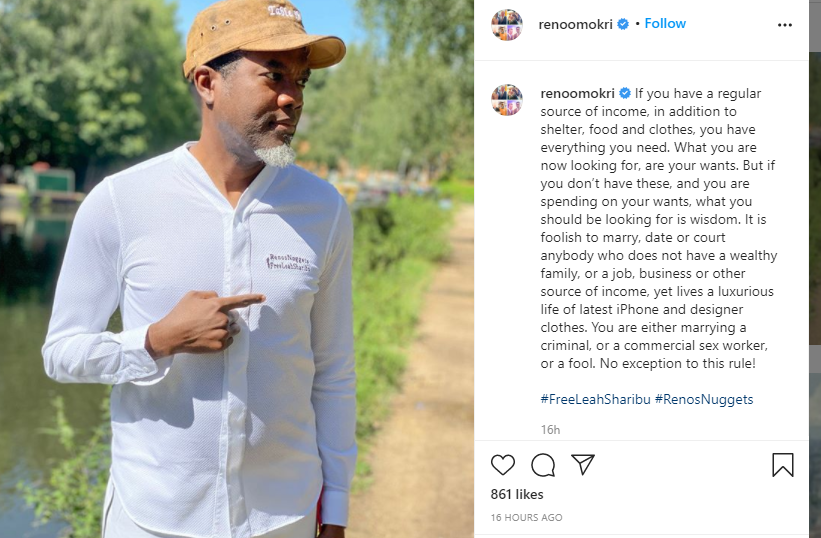Screen dimensions: 821x538
Task: Open comments with the speech bubble icon
Action: click(x=543, y=465)
